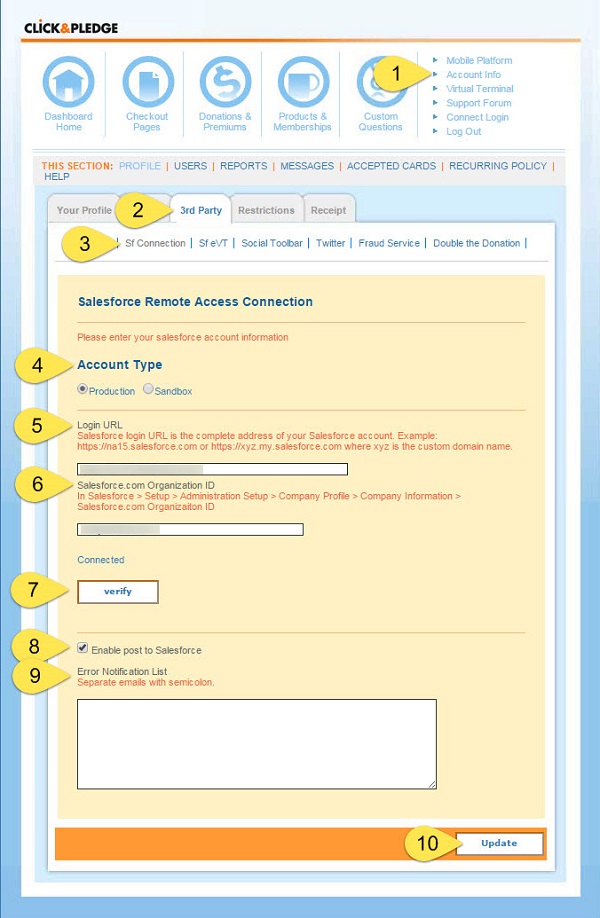Switch to the Your Profile tab
600x918 pixels.
pyautogui.click(x=84, y=210)
